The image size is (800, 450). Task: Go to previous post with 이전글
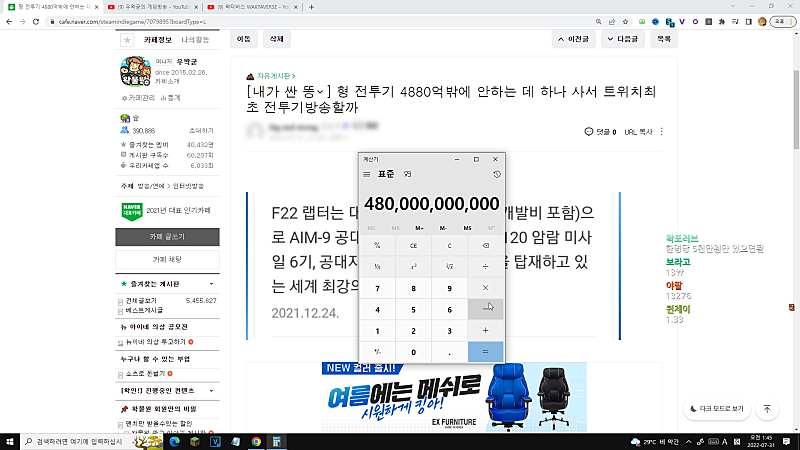coord(573,39)
